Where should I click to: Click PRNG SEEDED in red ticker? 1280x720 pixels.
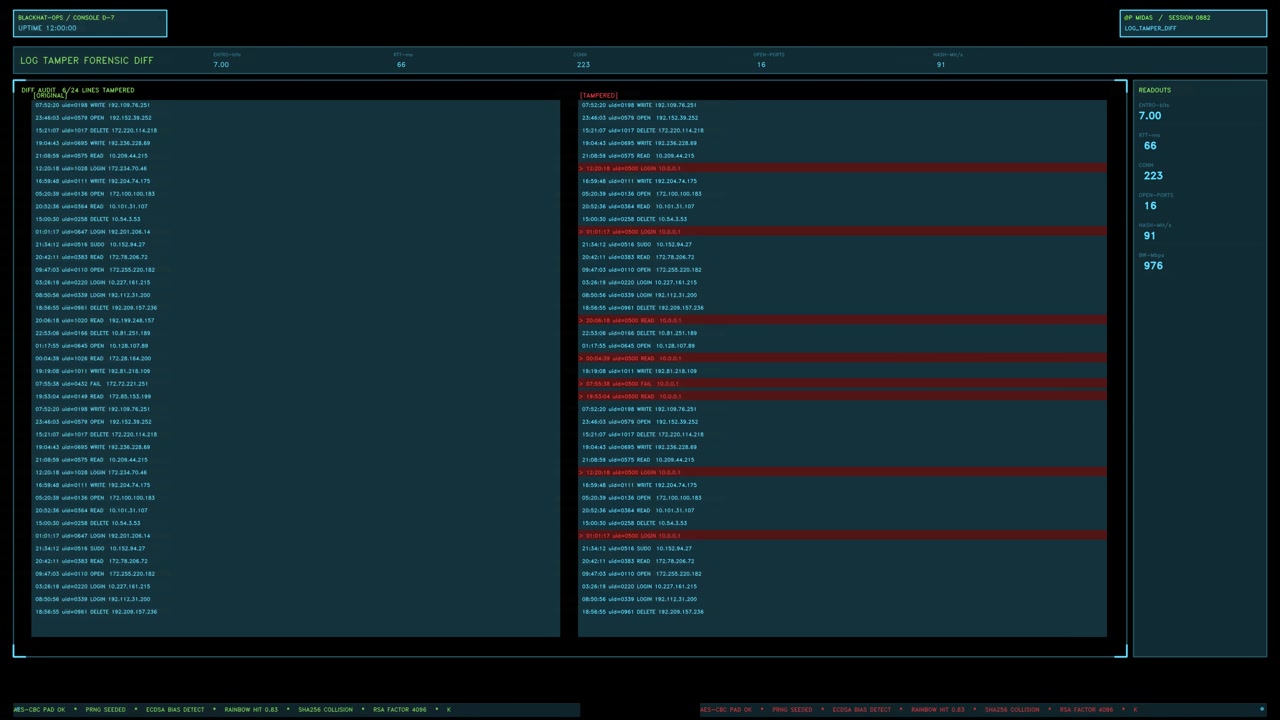(x=792, y=710)
